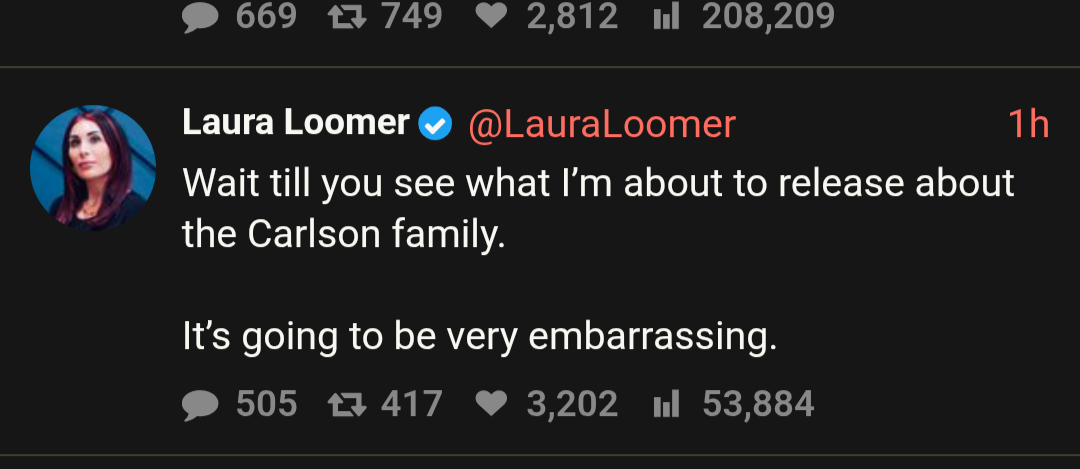Click the retweet arrows icon beside 749
Viewport: 1080px width, 469px height.
pos(345,16)
